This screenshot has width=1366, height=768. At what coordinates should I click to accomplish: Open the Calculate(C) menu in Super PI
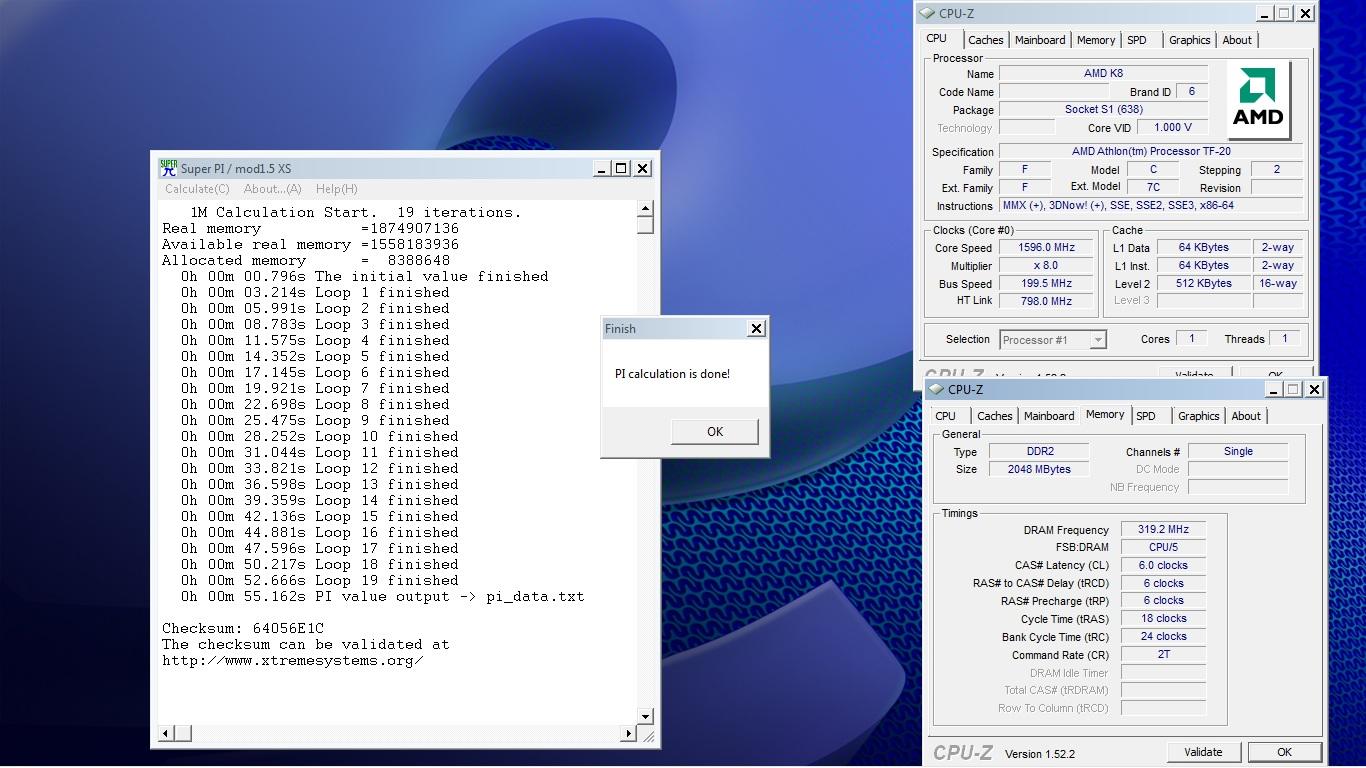click(x=197, y=189)
